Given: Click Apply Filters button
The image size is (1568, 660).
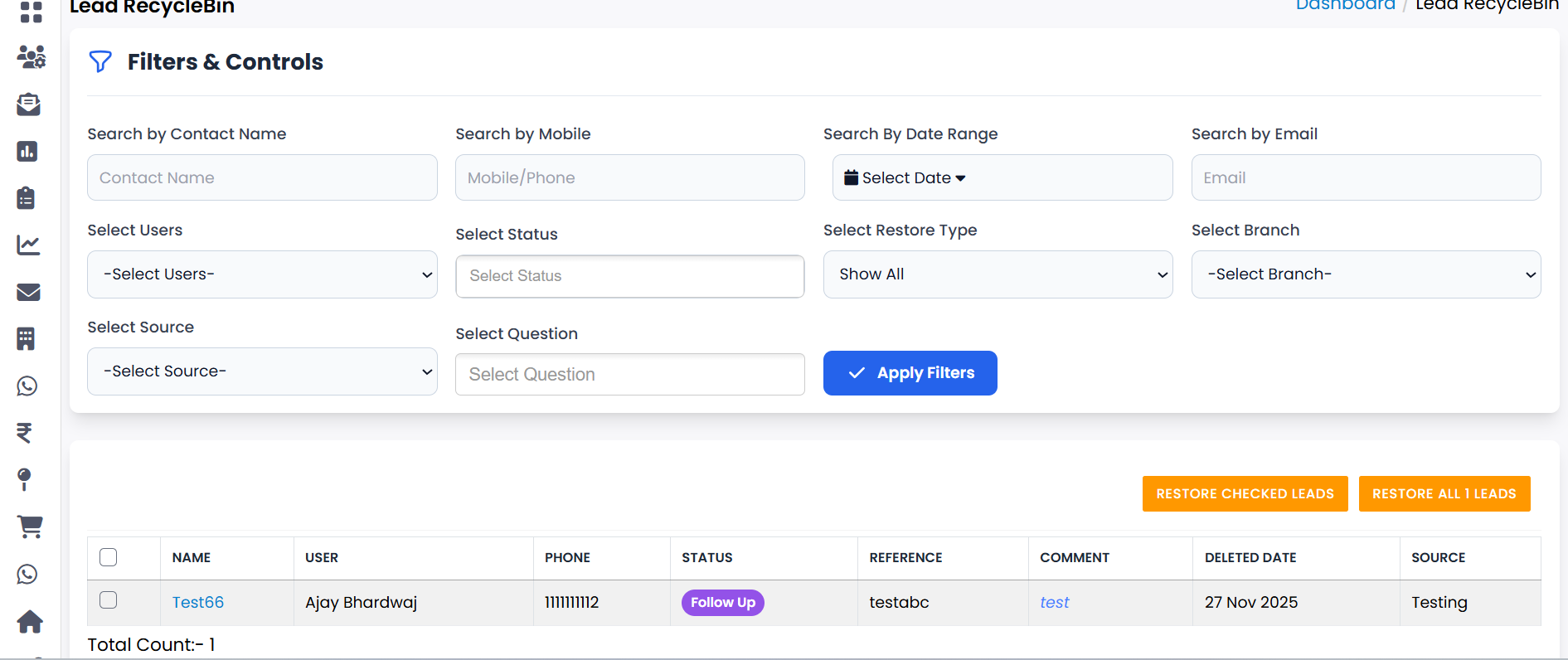Looking at the screenshot, I should click(910, 373).
